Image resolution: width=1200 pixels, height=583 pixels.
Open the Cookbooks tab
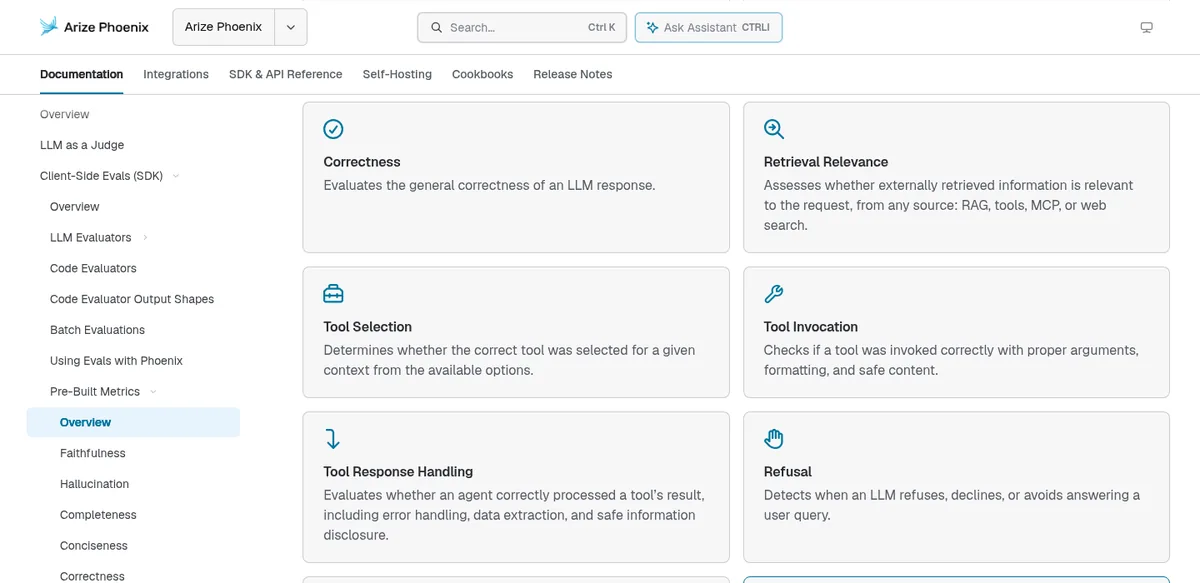[x=482, y=74]
